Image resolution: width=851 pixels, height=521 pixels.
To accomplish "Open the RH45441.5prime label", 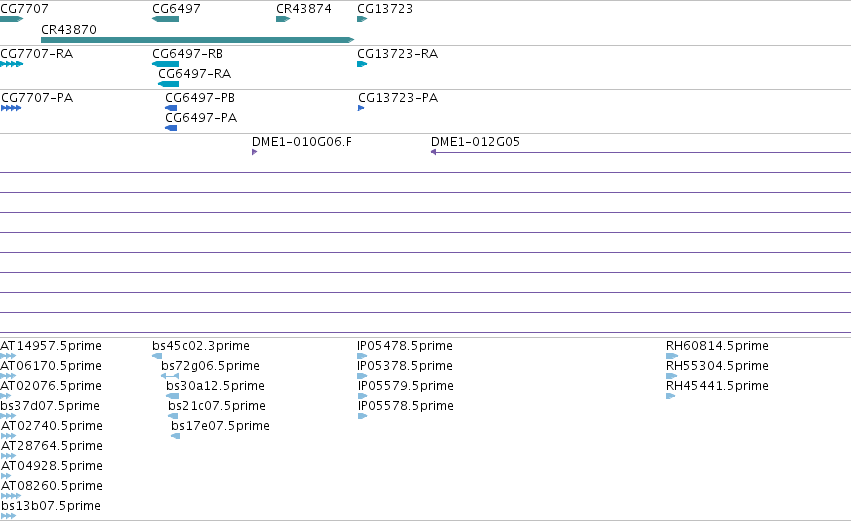I will (717, 386).
